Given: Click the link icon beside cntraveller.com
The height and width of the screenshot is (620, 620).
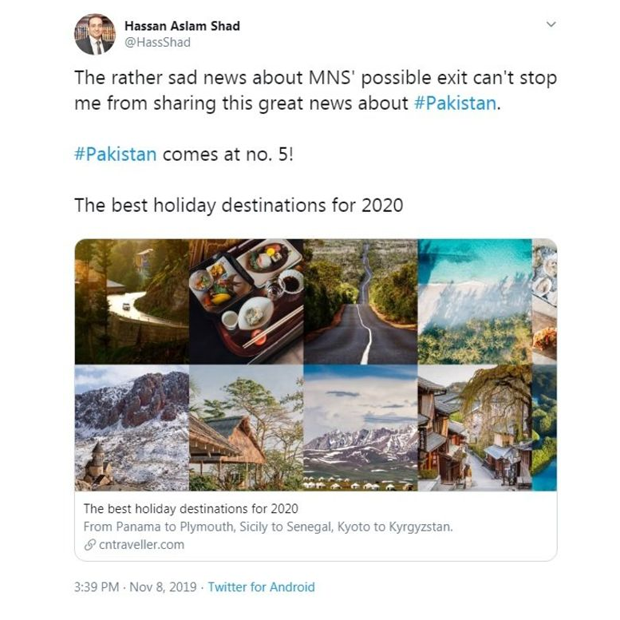Looking at the screenshot, I should [x=90, y=545].
